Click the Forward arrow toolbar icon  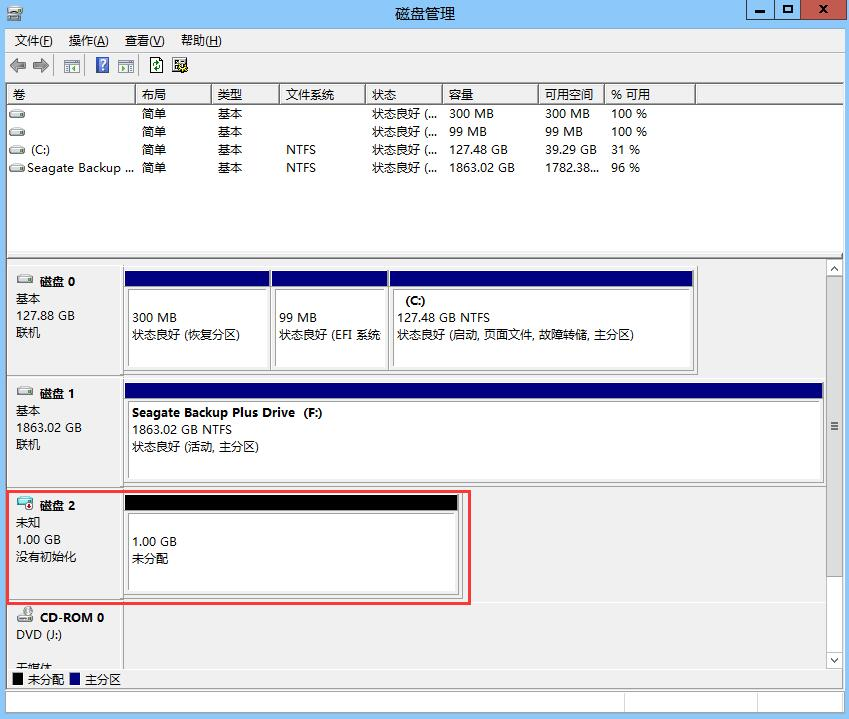click(41, 66)
